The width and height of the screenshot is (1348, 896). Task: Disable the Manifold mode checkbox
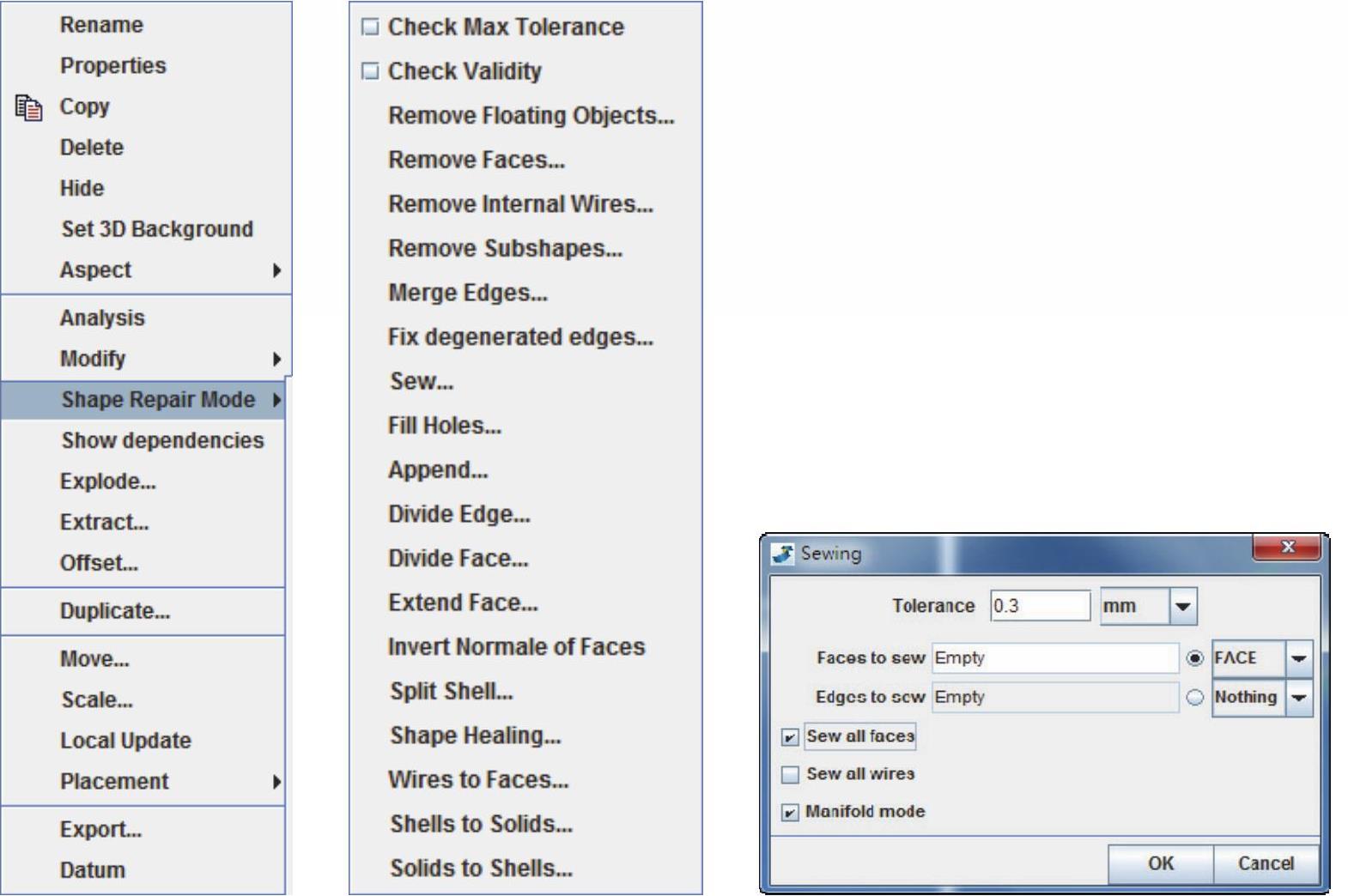pos(790,813)
